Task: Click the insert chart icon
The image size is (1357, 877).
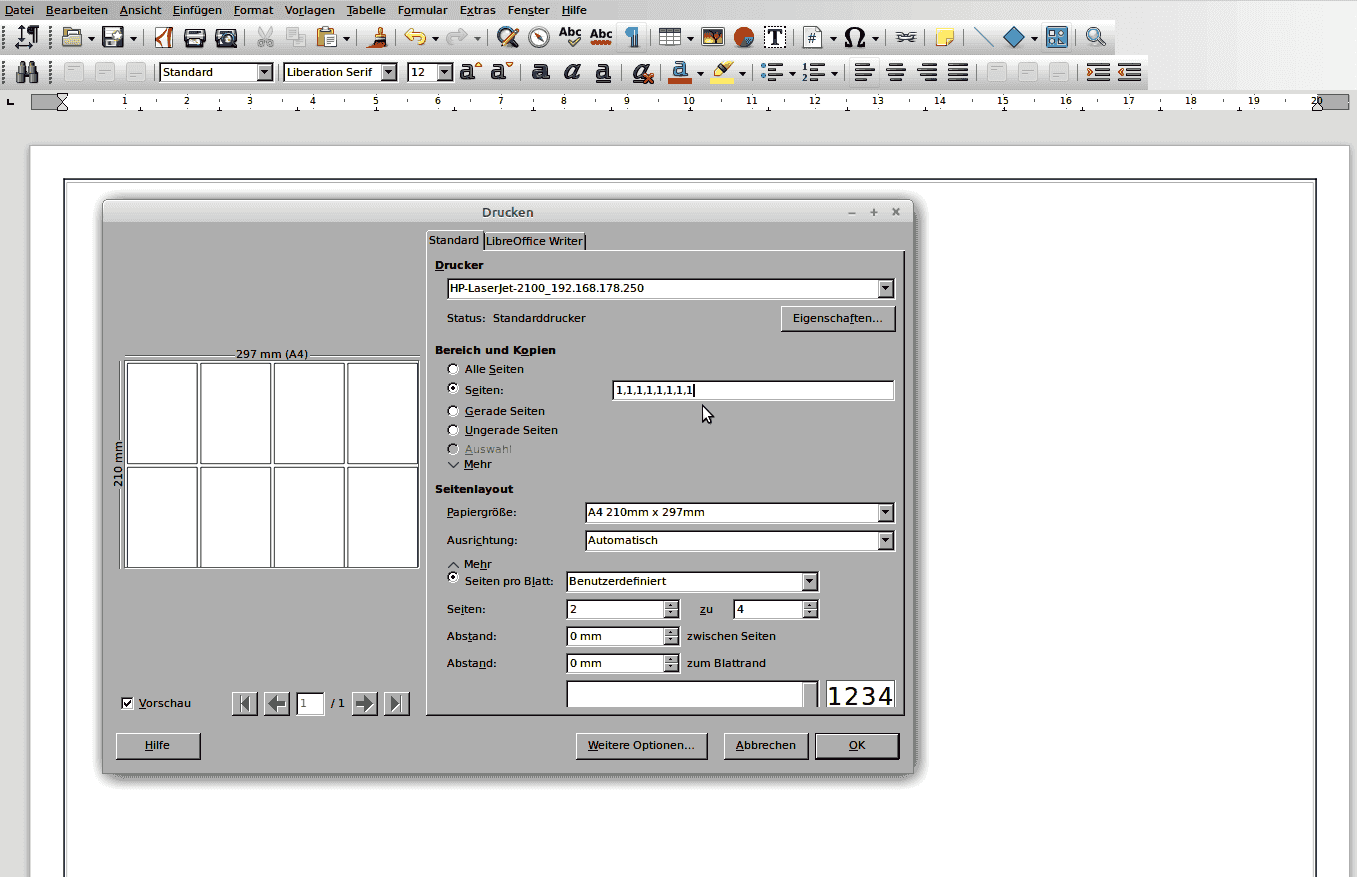Action: coord(744,38)
